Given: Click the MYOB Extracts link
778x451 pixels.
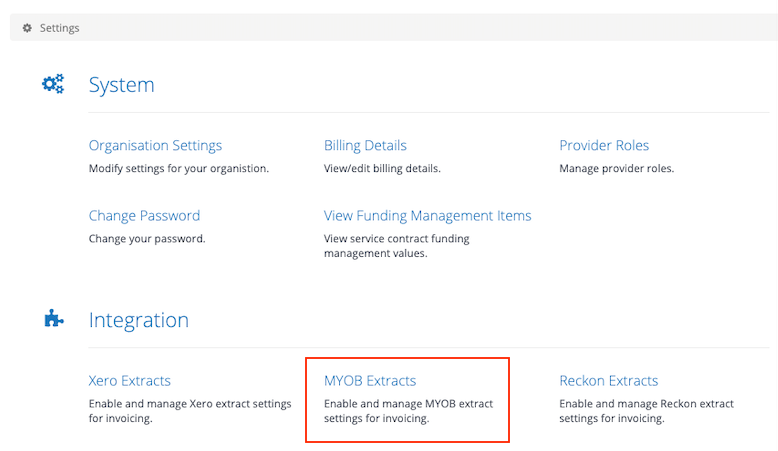Looking at the screenshot, I should pos(370,381).
